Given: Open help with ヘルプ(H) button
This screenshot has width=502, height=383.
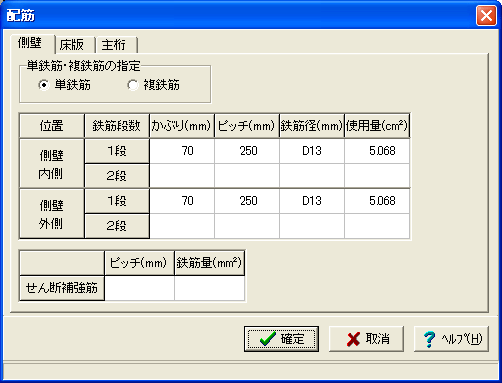Looking at the screenshot, I should point(451,339).
